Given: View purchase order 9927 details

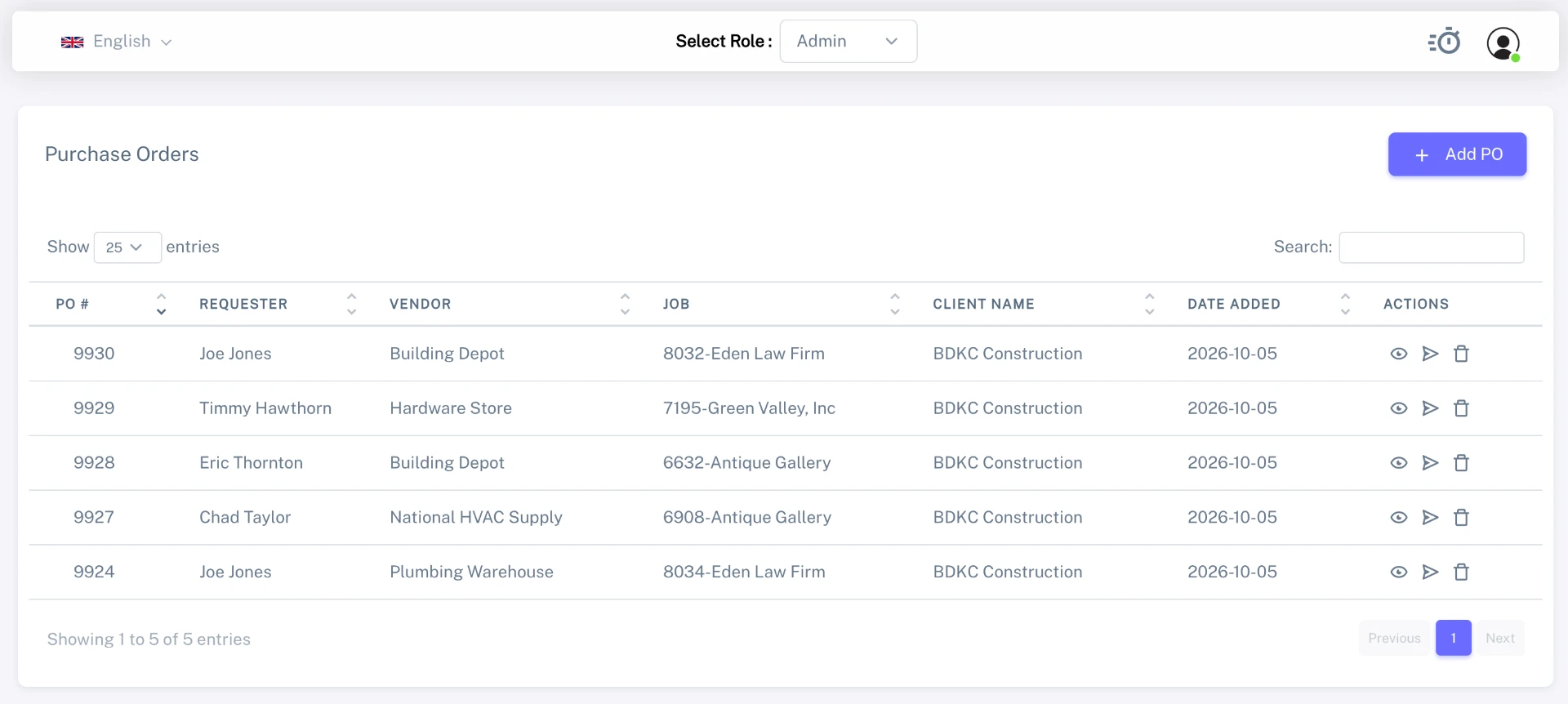Looking at the screenshot, I should (x=1399, y=518).
